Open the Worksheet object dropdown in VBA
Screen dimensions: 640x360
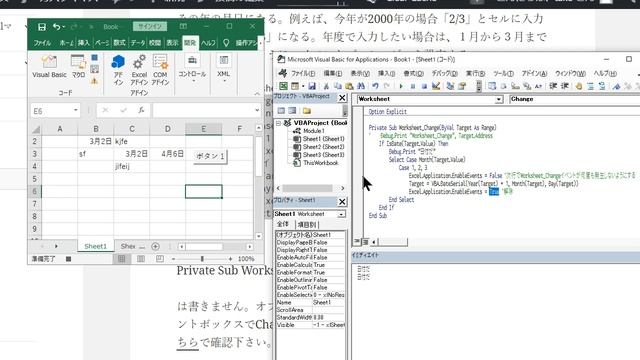click(499, 99)
